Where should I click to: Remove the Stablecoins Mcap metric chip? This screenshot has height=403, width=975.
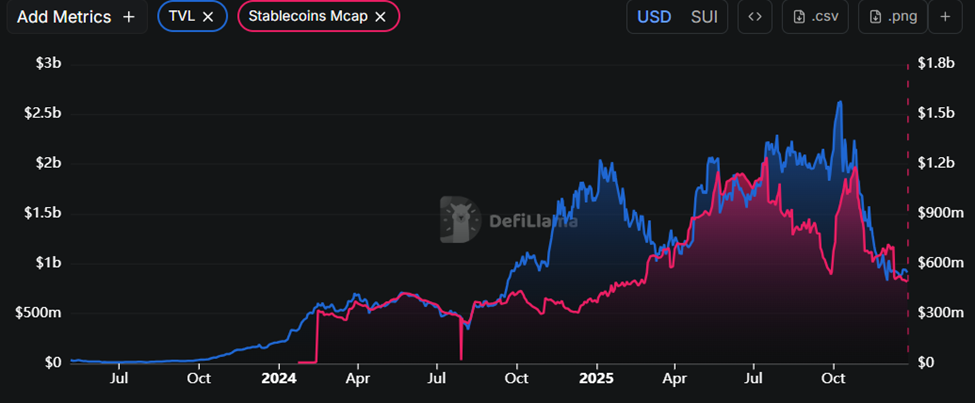coord(380,17)
